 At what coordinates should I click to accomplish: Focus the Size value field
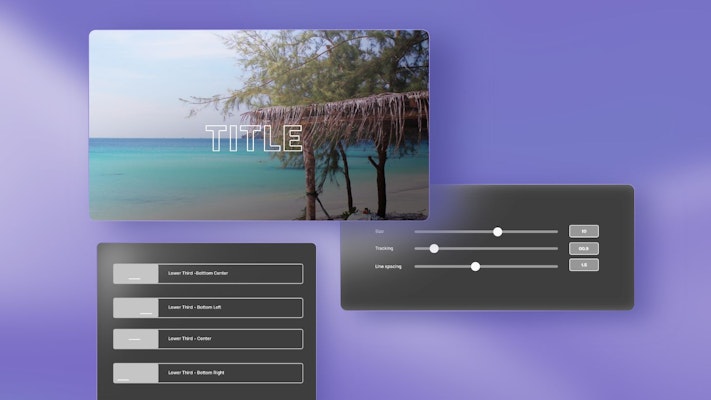tap(583, 231)
